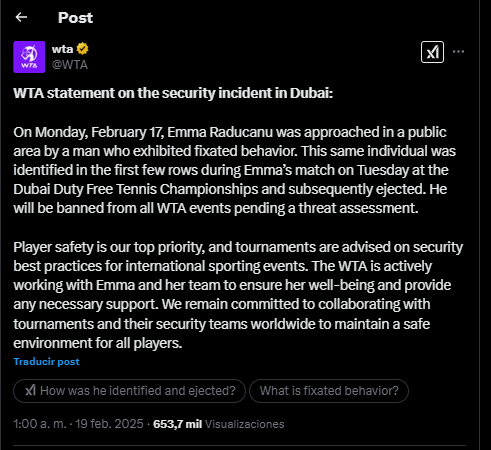Click the 19 feb. 2025 post date
Image resolution: width=491 pixels, height=450 pixels.
point(109,424)
